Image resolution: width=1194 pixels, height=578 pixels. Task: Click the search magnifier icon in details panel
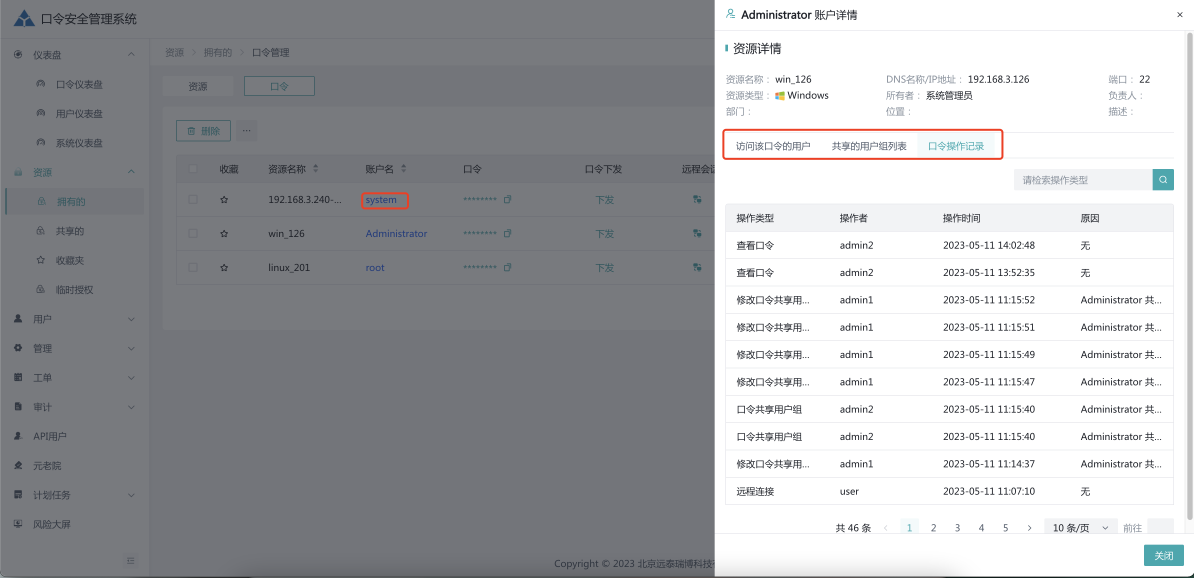pyautogui.click(x=1163, y=180)
